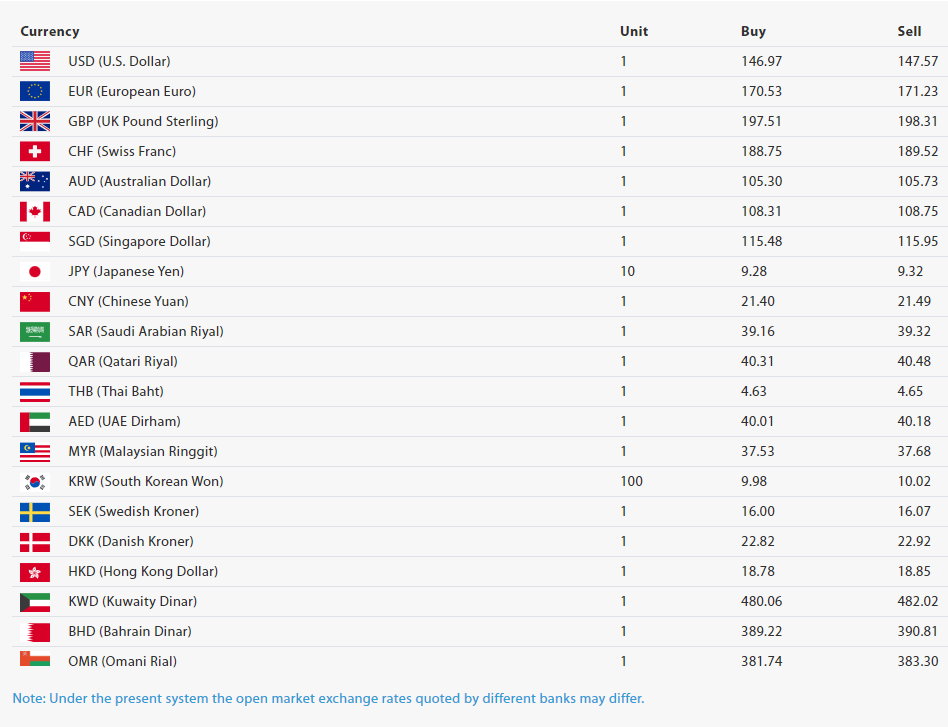Click the Swiss flag icon

pos(35,151)
